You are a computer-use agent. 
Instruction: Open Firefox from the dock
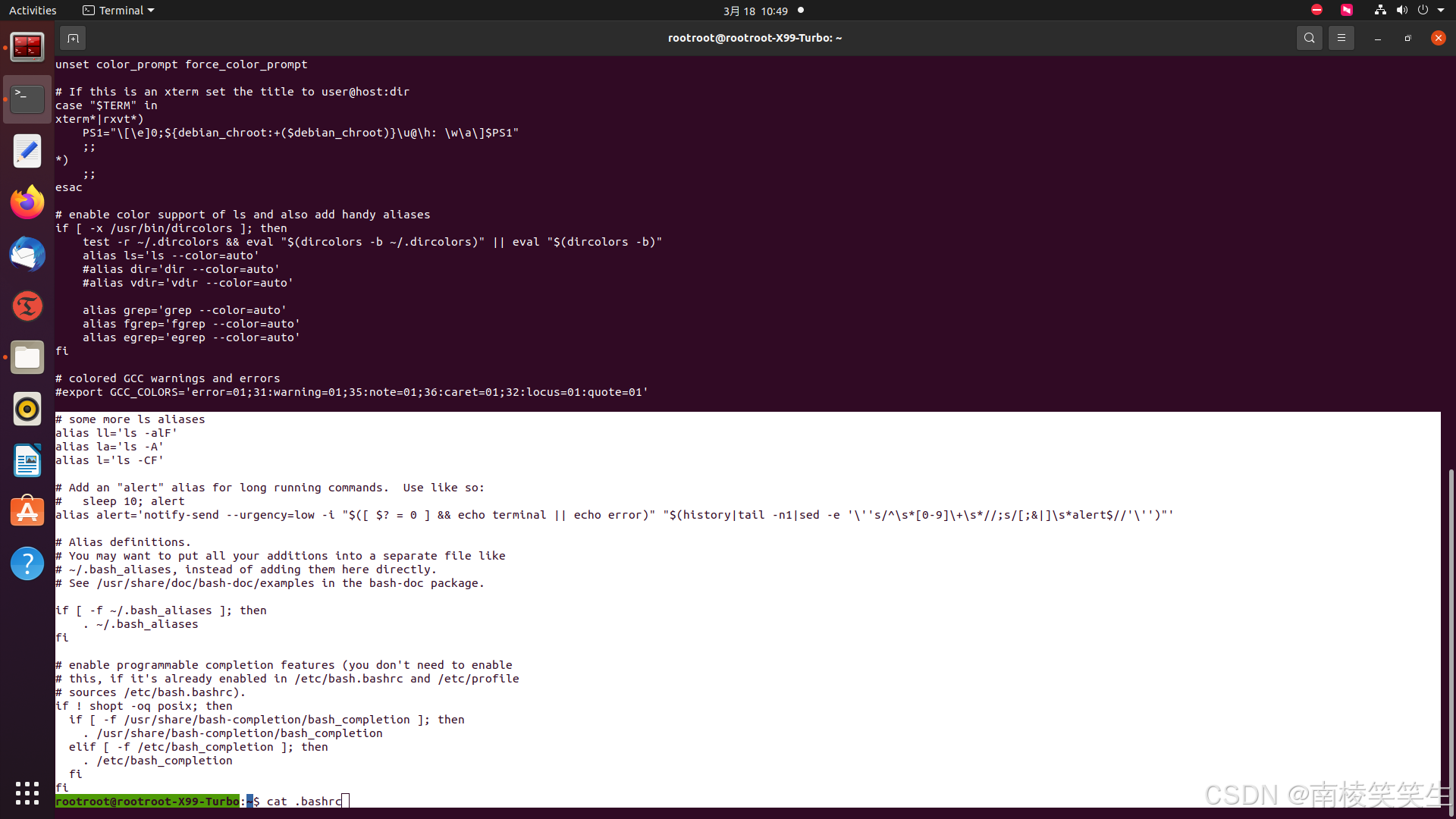click(27, 202)
